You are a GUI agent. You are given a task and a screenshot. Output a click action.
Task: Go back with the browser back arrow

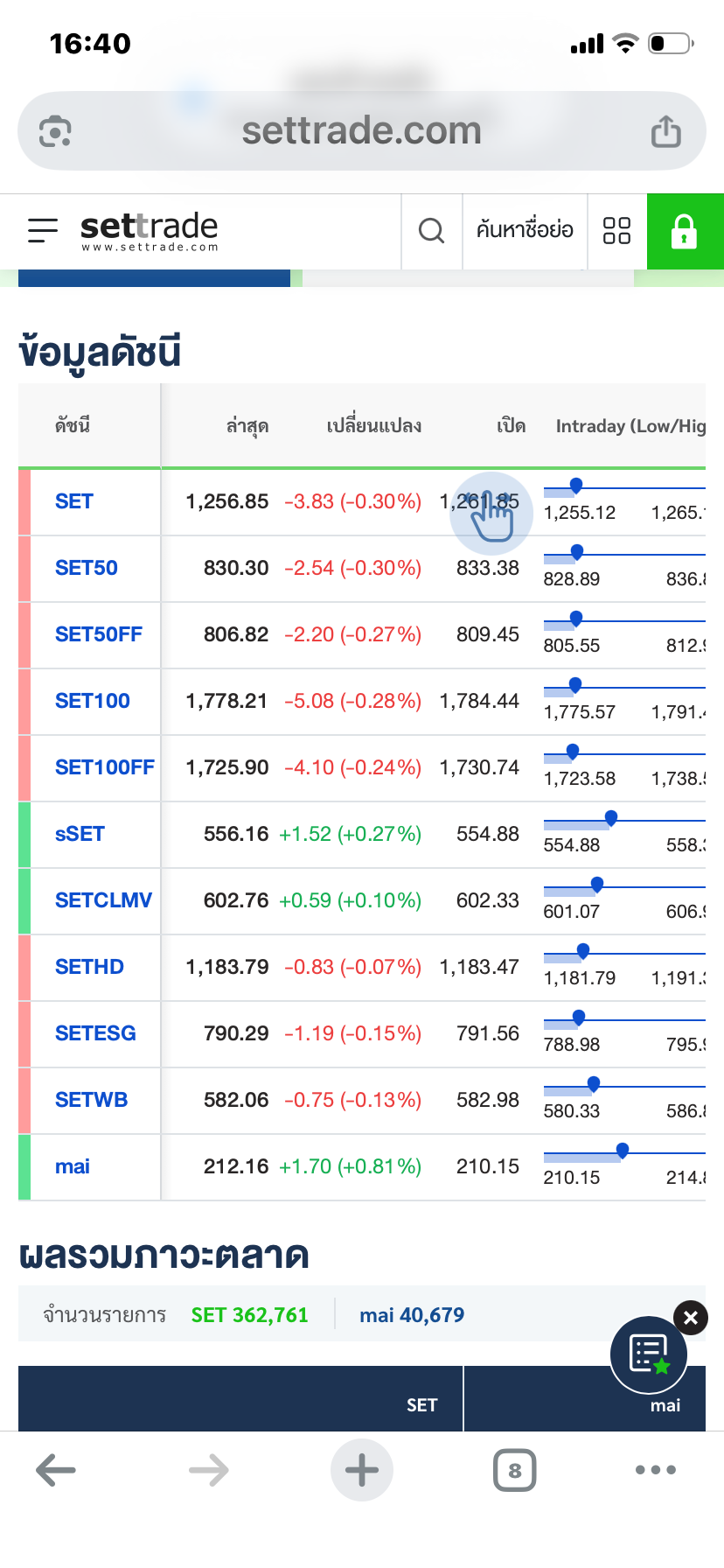(x=56, y=1470)
